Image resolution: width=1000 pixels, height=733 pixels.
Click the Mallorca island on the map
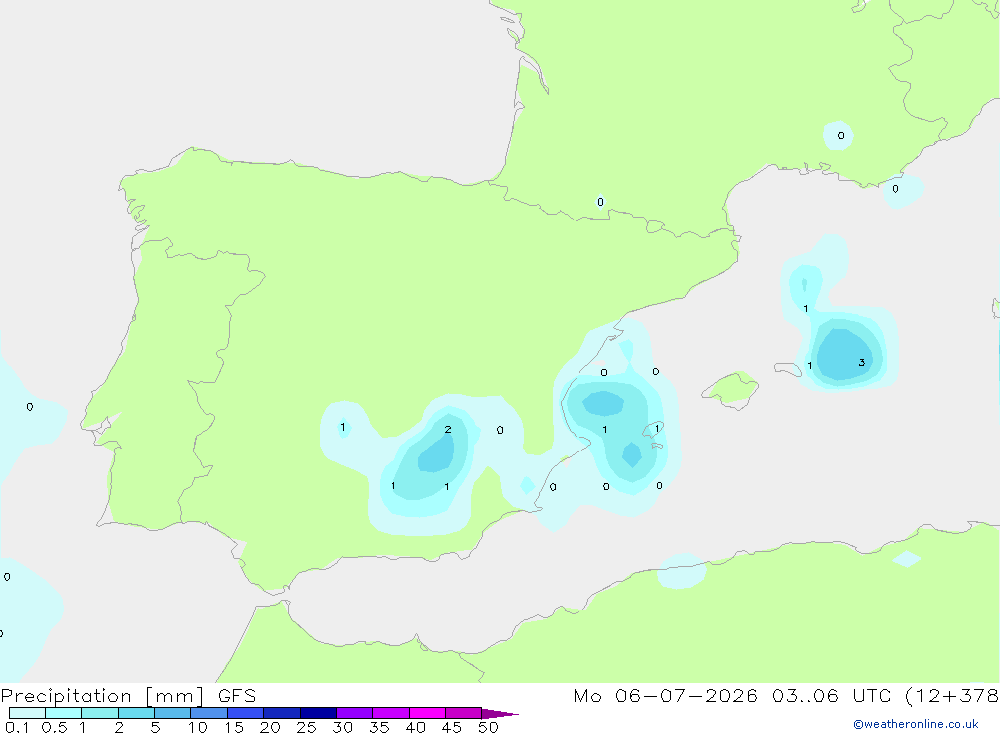click(x=731, y=388)
